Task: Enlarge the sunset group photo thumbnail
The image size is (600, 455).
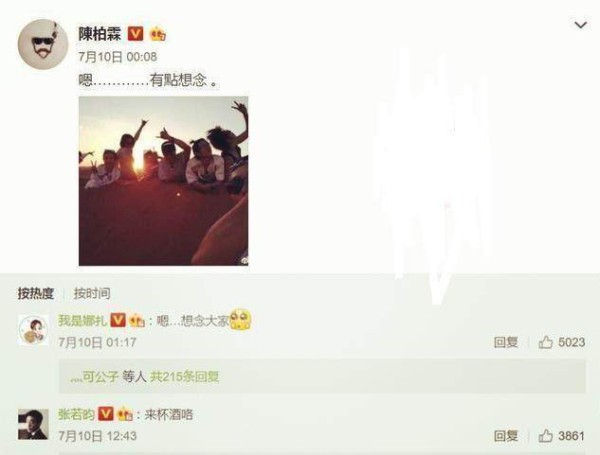Action: (x=163, y=181)
